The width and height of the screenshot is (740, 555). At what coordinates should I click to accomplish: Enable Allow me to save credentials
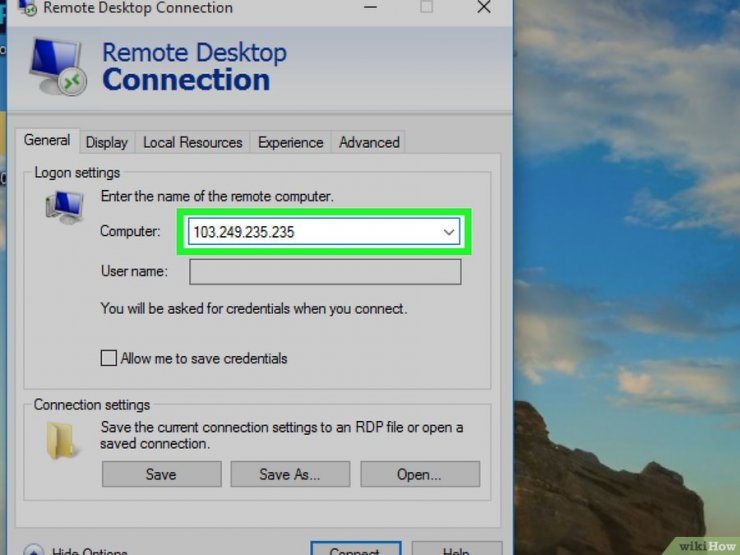pos(109,358)
